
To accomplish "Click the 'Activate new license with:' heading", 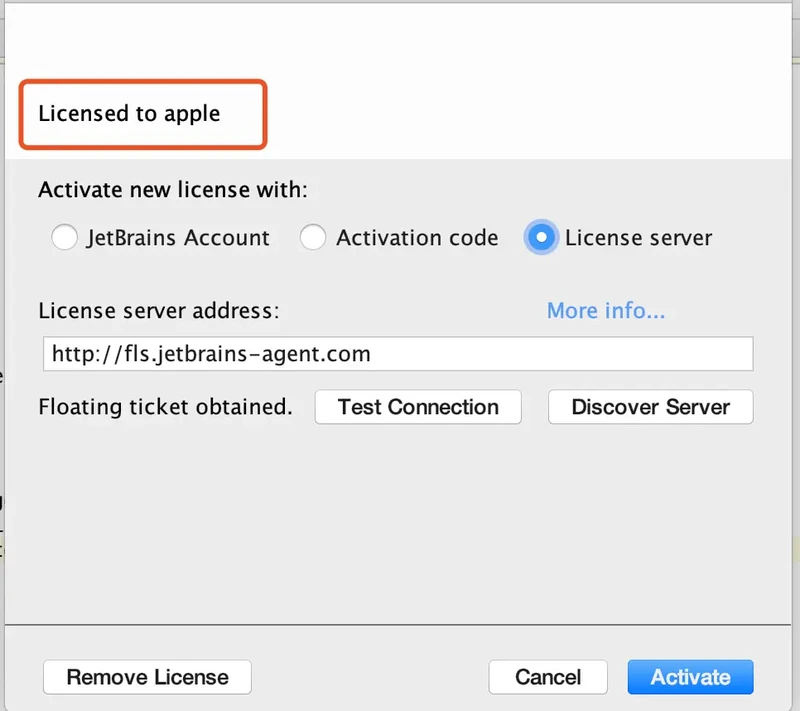I will (173, 189).
